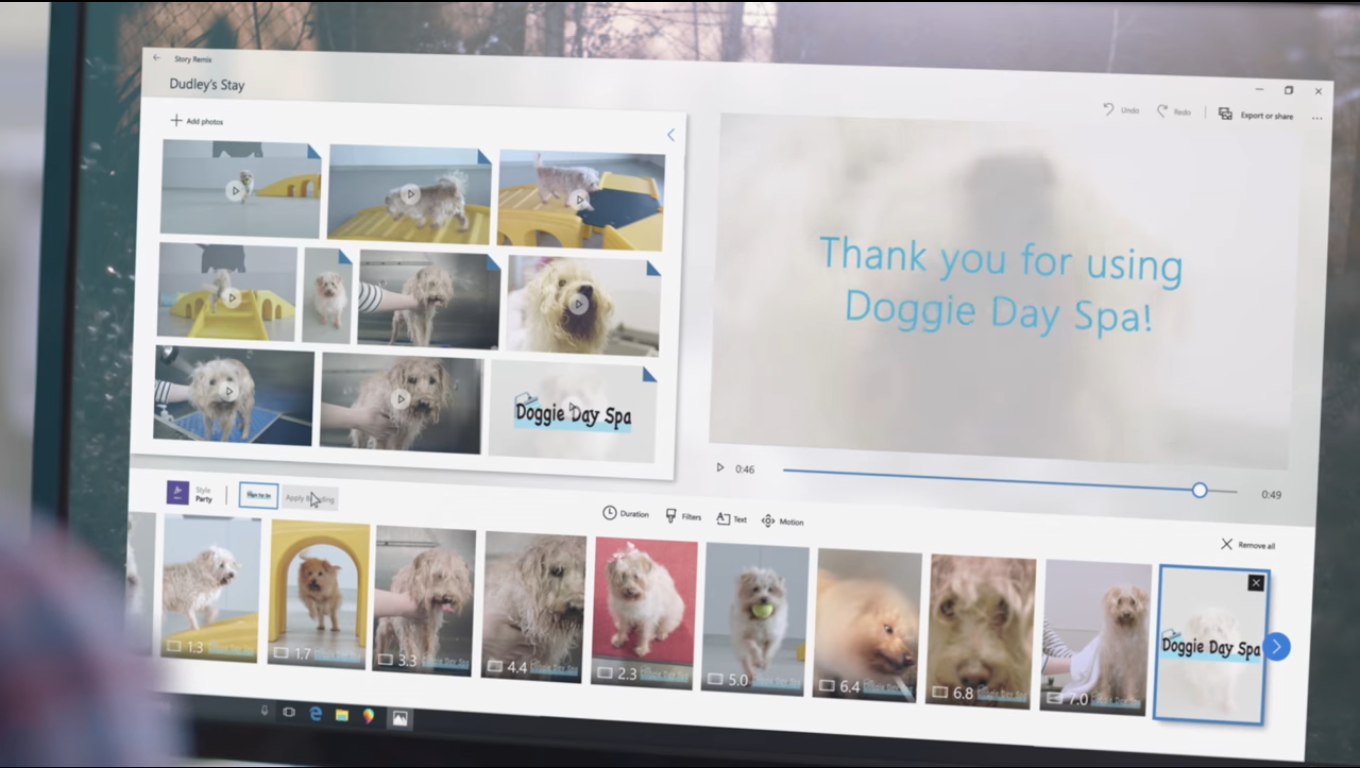This screenshot has height=768, width=1360.
Task: Advance storyboard with the blue arrow button
Action: [1276, 647]
